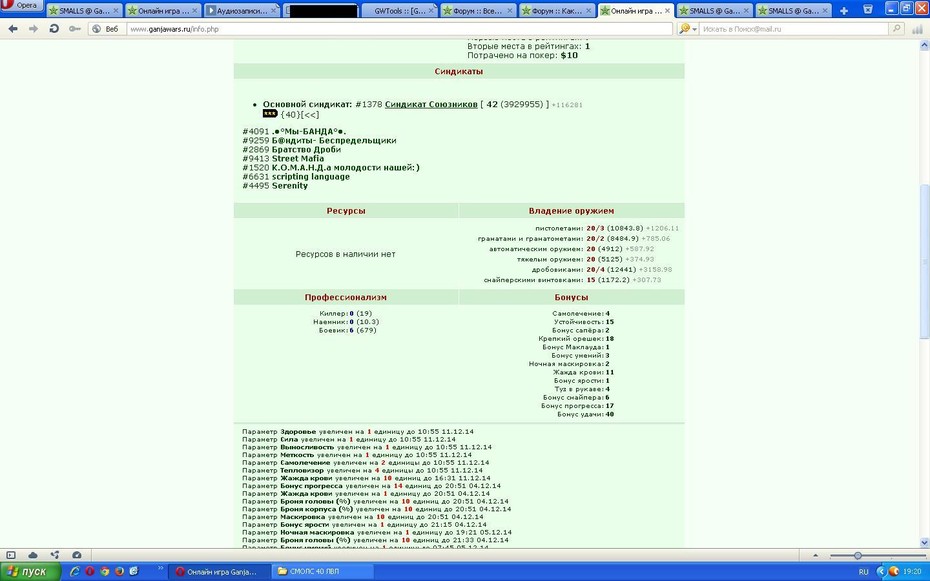Switch to the Форум :: Все... tab
The width and height of the screenshot is (930, 581).
(x=478, y=11)
